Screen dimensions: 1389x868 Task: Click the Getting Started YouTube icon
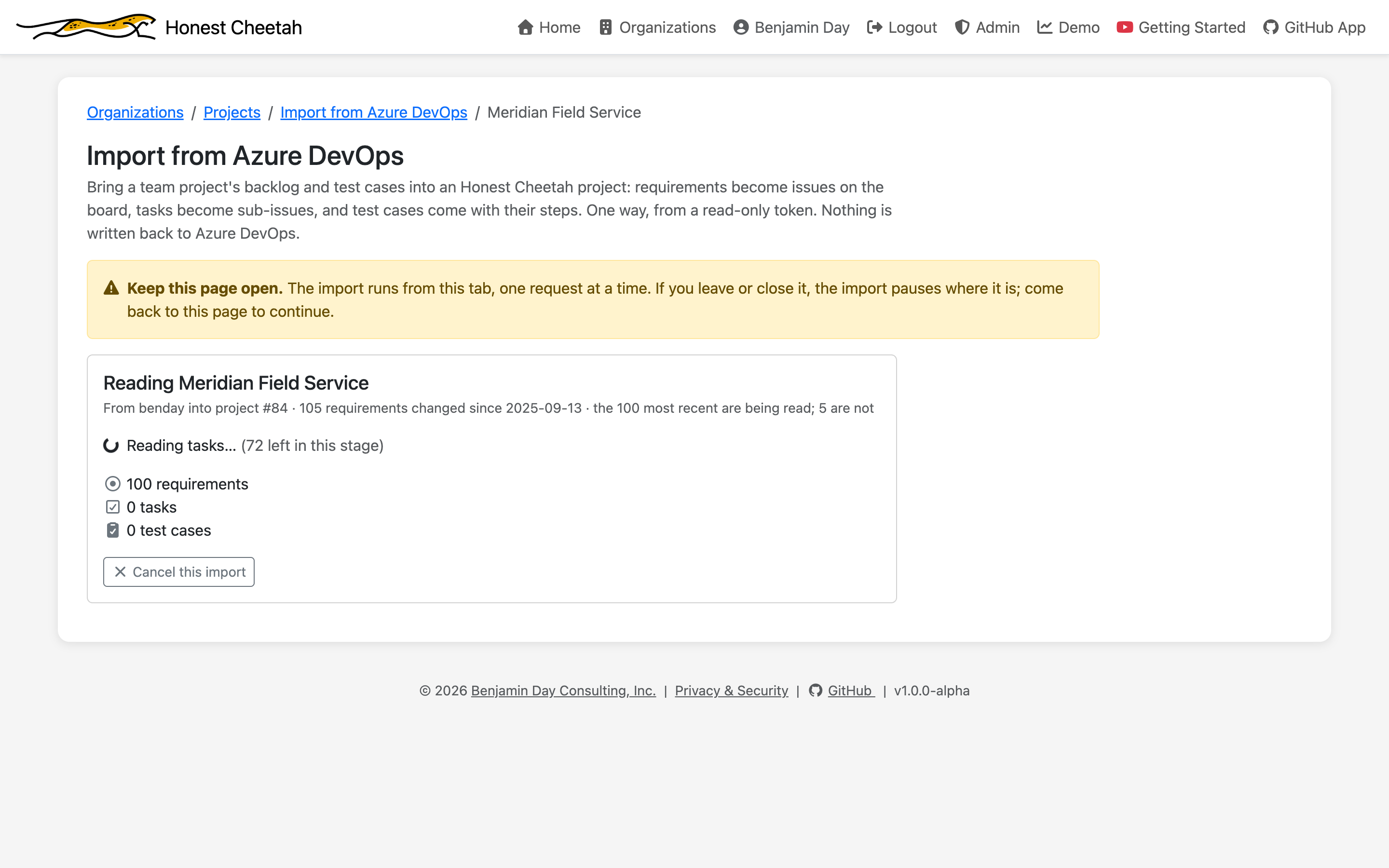(x=1124, y=27)
